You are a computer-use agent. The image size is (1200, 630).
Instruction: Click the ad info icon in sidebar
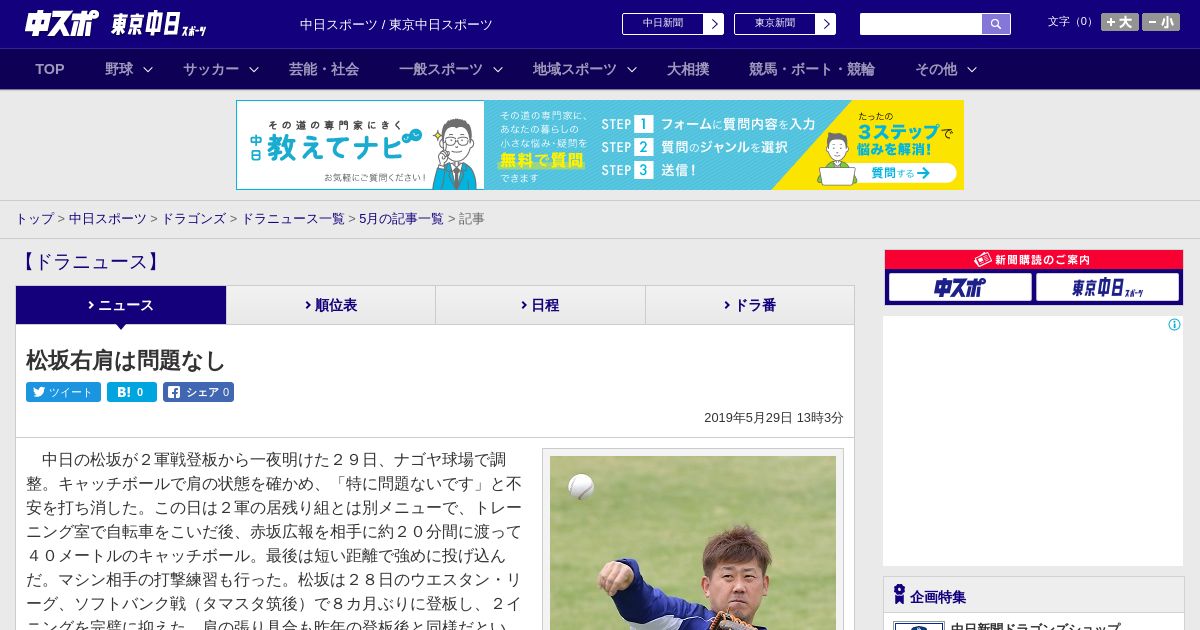[1174, 325]
